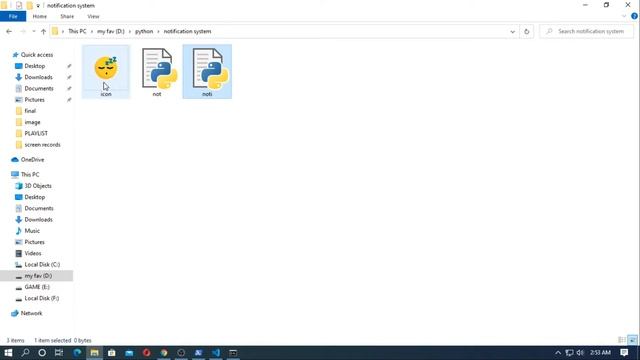Open Videos under This PC

point(33,253)
